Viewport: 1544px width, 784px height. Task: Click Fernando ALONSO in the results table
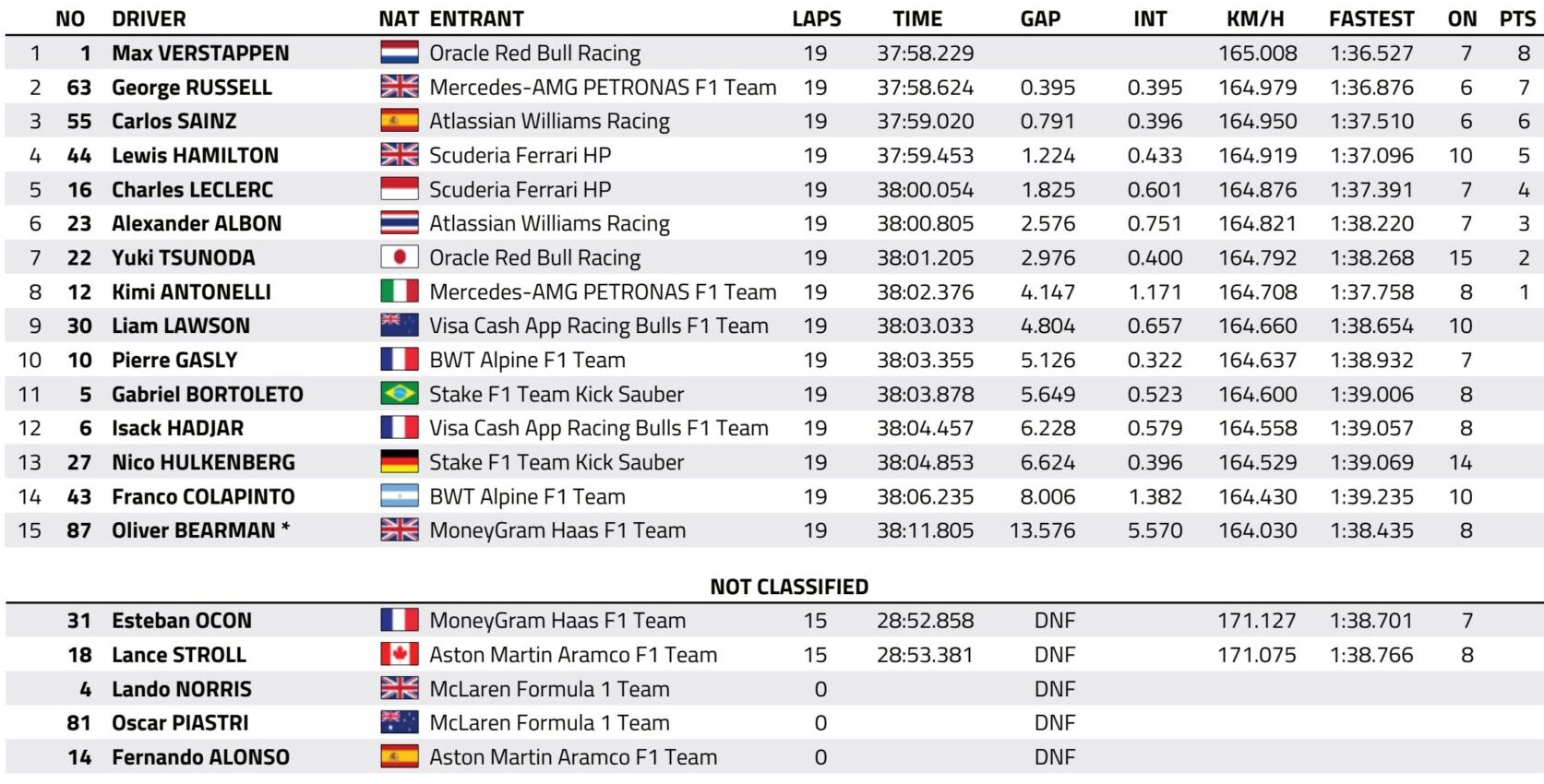[x=200, y=757]
